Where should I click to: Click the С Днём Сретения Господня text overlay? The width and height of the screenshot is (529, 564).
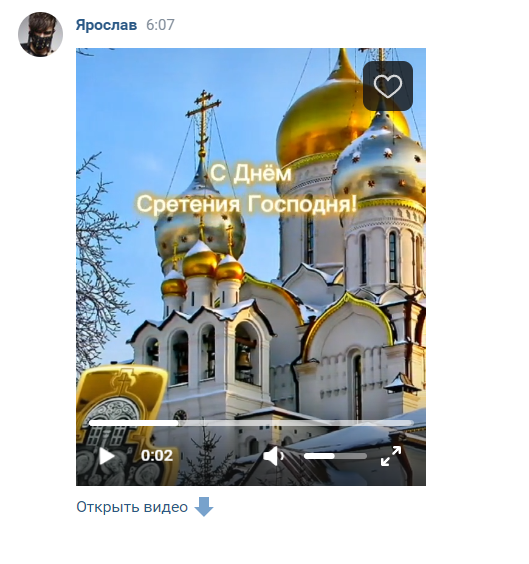[x=247, y=188]
